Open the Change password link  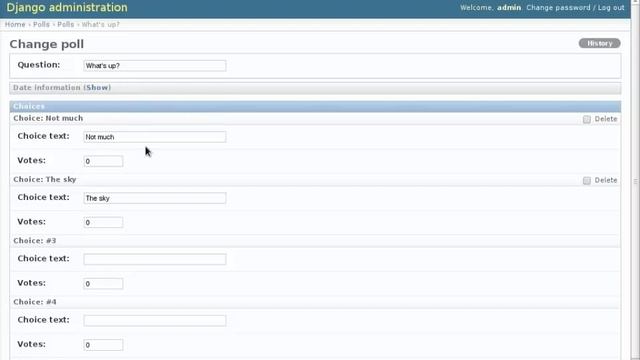click(558, 8)
